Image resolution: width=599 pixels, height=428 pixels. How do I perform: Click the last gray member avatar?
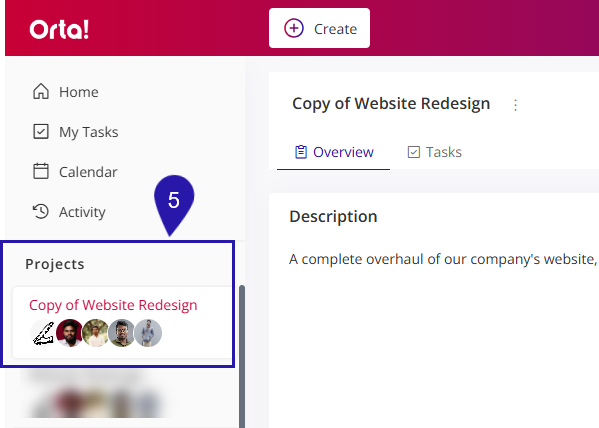pos(148,333)
